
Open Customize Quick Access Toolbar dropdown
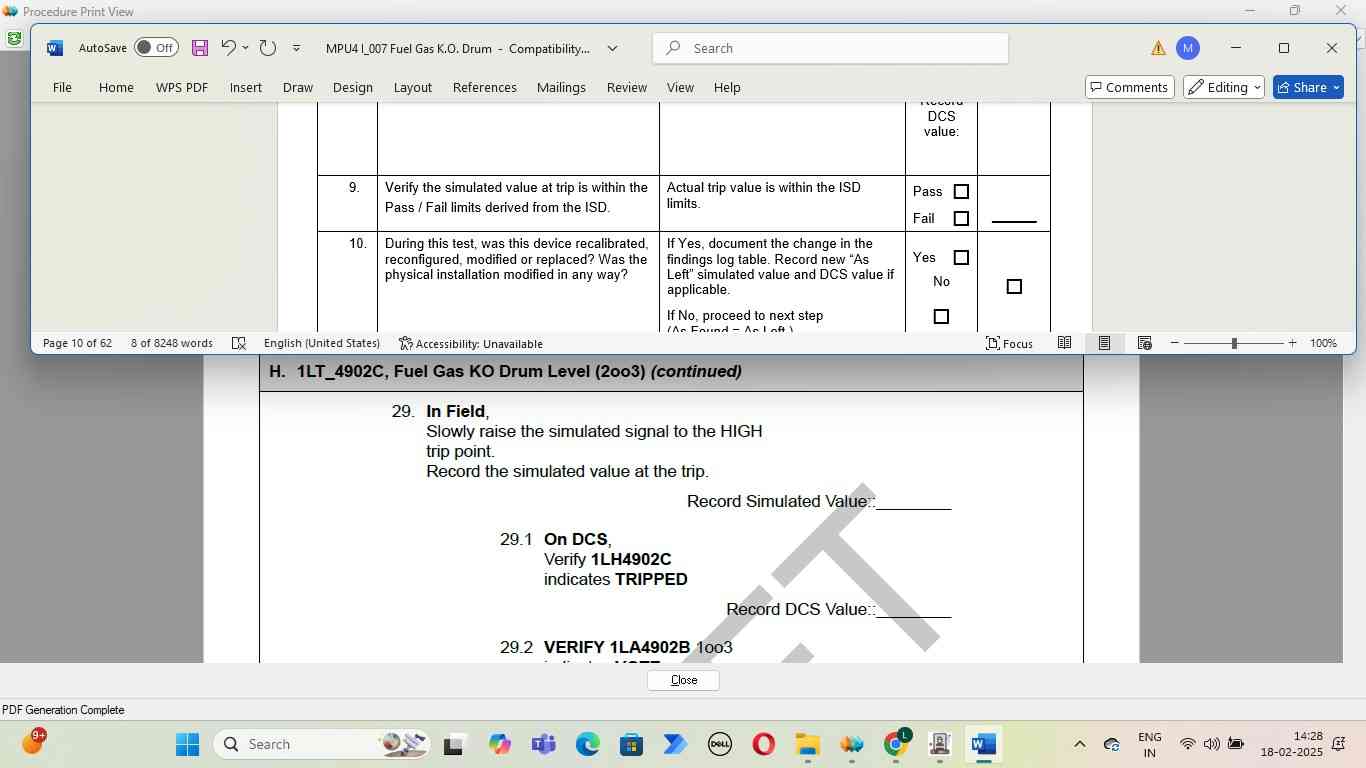point(296,48)
